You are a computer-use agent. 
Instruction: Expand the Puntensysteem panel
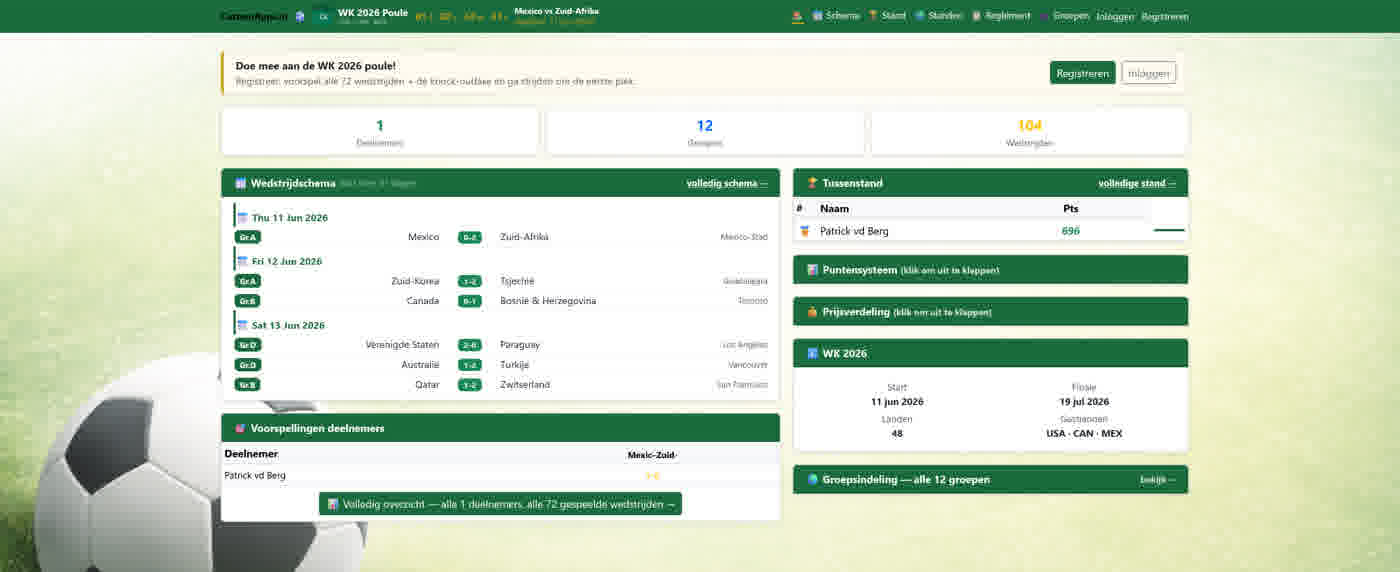click(x=990, y=270)
